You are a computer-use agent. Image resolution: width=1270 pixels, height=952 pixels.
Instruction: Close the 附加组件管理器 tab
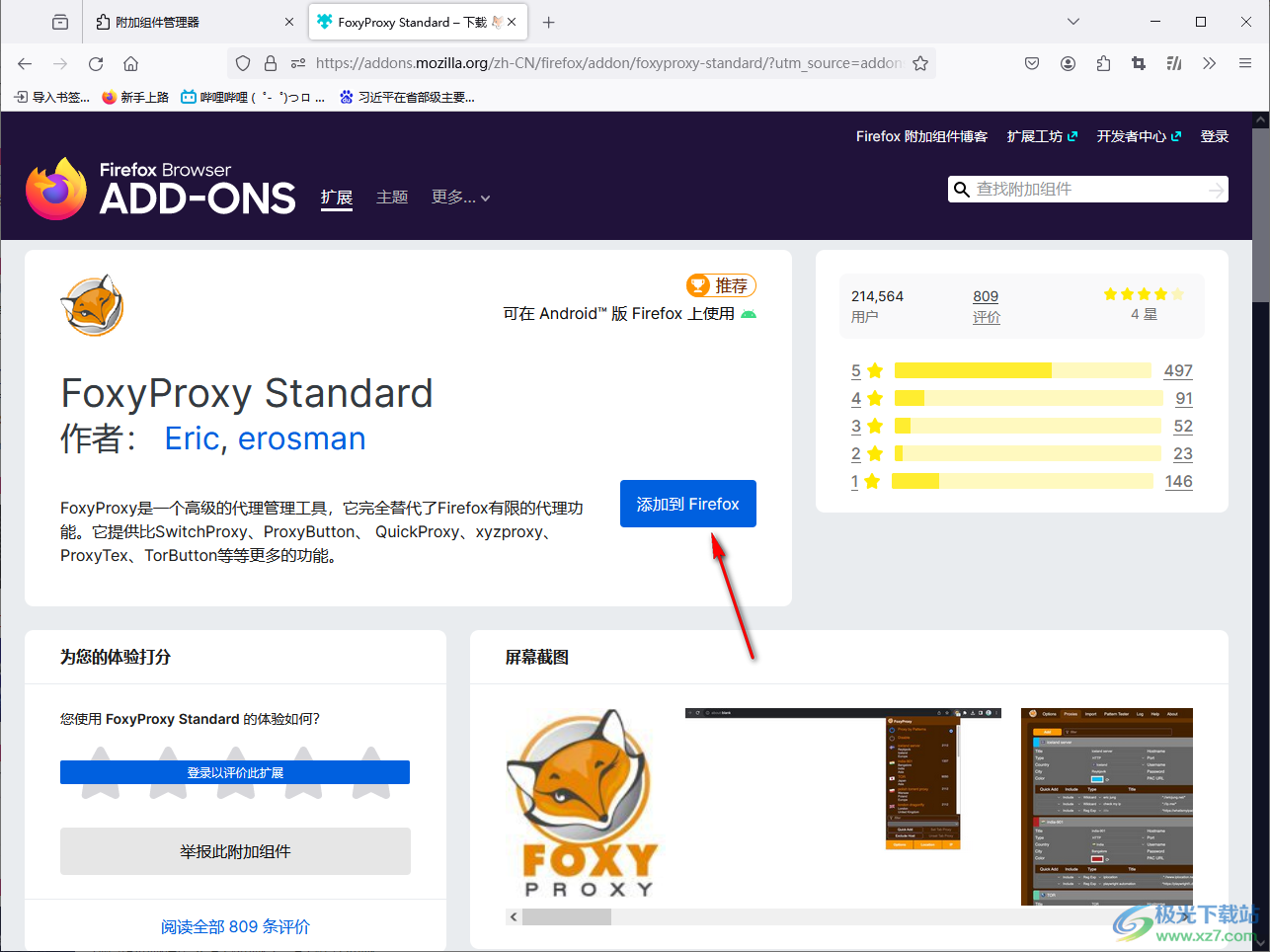(x=289, y=22)
